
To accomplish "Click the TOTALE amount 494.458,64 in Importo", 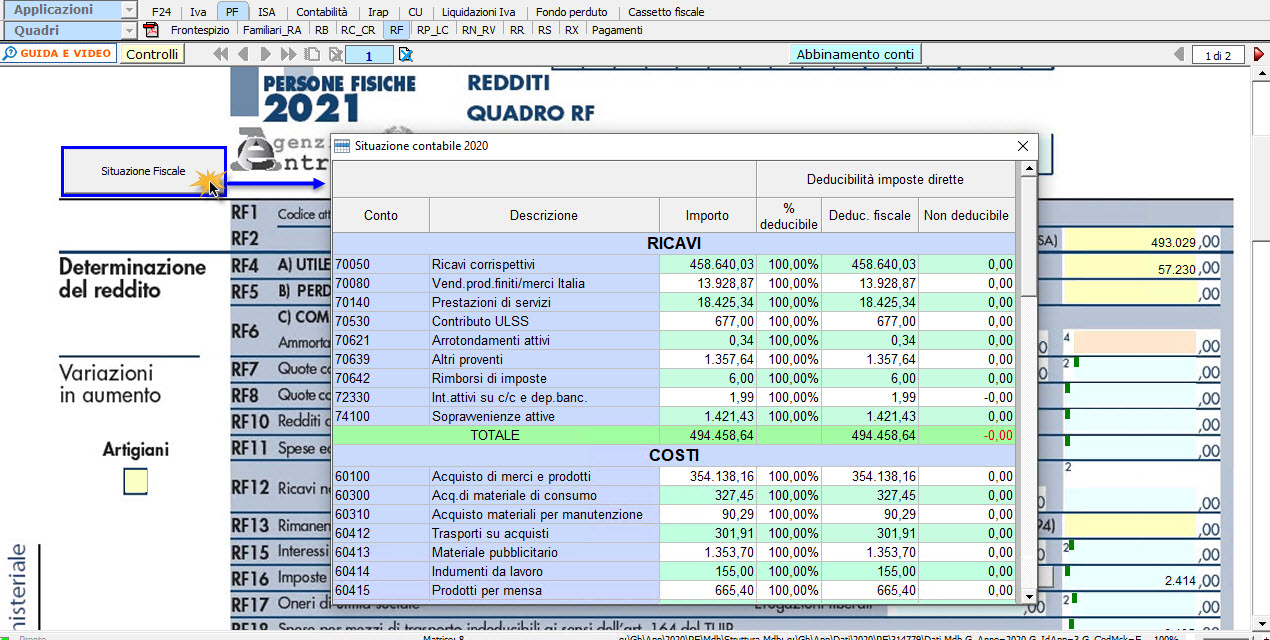I will (708, 435).
